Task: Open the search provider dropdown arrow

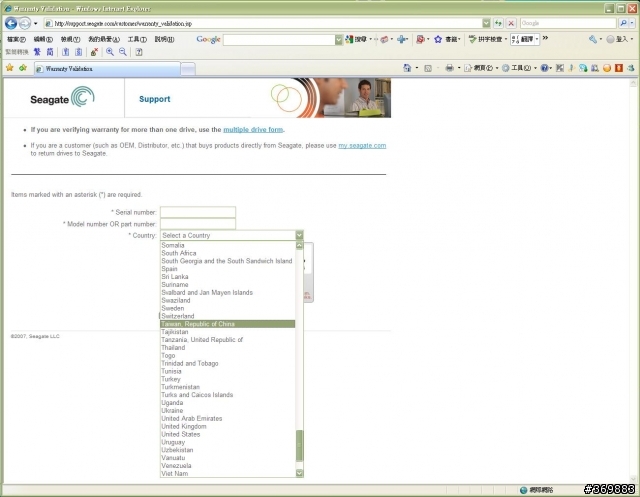Action: coord(632,23)
